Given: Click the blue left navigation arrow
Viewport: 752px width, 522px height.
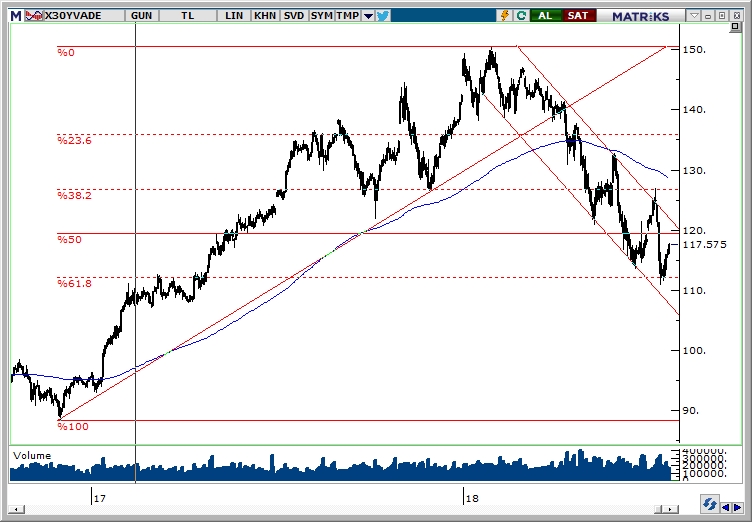Looking at the screenshot, I should pos(727,508).
